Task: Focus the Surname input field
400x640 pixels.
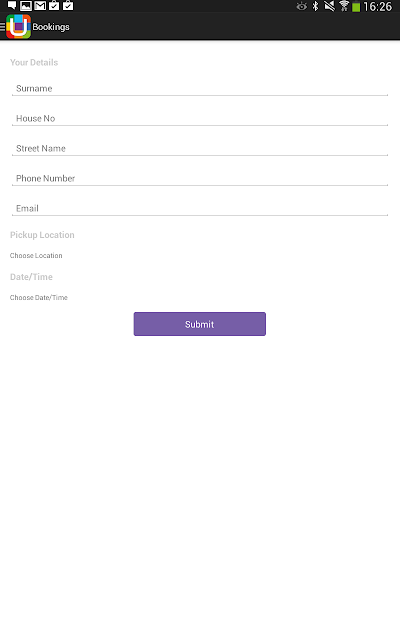Action: pyautogui.click(x=200, y=88)
